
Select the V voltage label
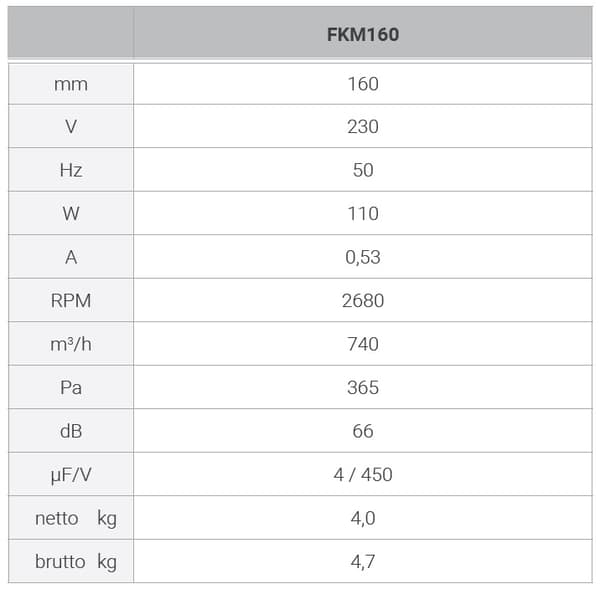tap(71, 127)
